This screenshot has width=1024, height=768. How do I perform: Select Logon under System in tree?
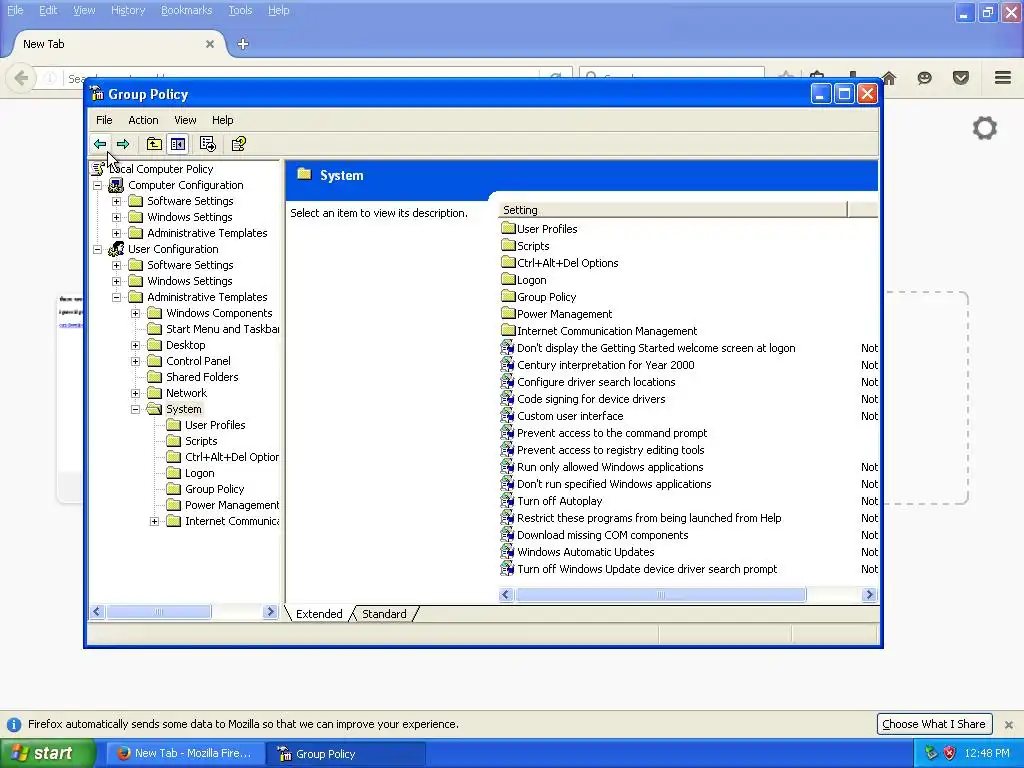click(x=199, y=473)
